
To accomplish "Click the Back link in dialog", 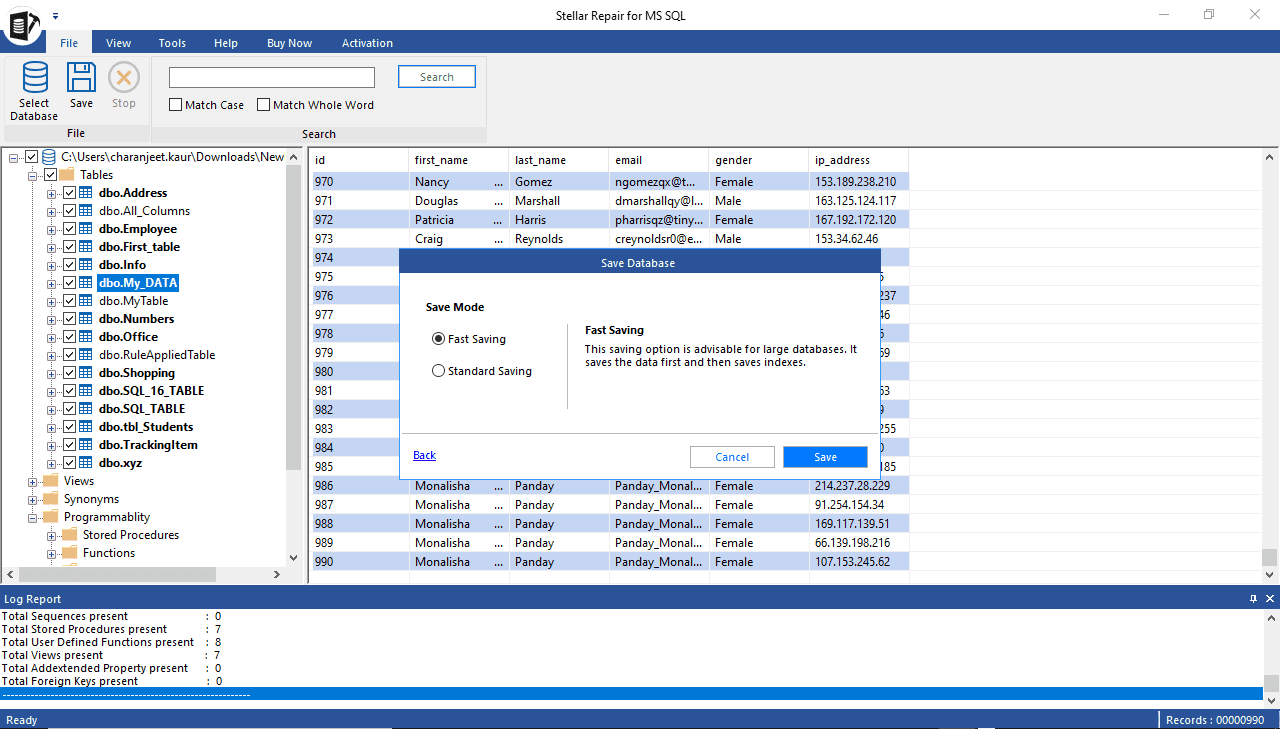I will pyautogui.click(x=424, y=456).
